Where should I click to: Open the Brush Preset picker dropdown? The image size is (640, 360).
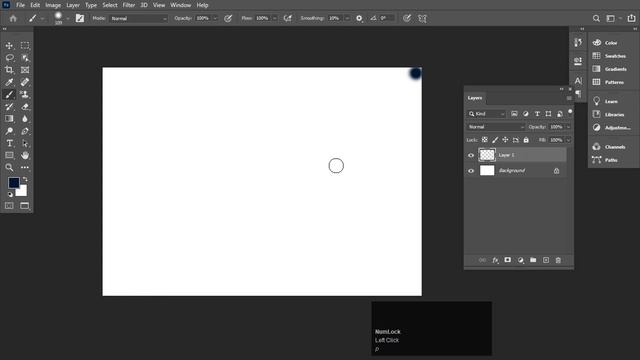(x=68, y=18)
